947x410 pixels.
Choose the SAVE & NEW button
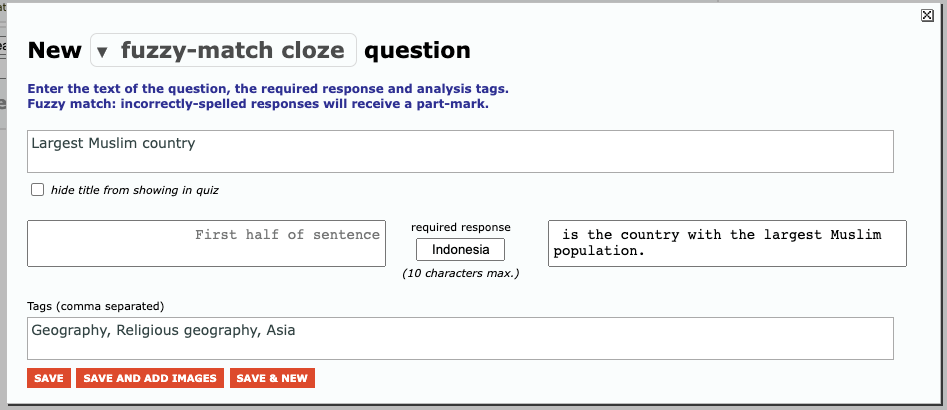[x=272, y=378]
